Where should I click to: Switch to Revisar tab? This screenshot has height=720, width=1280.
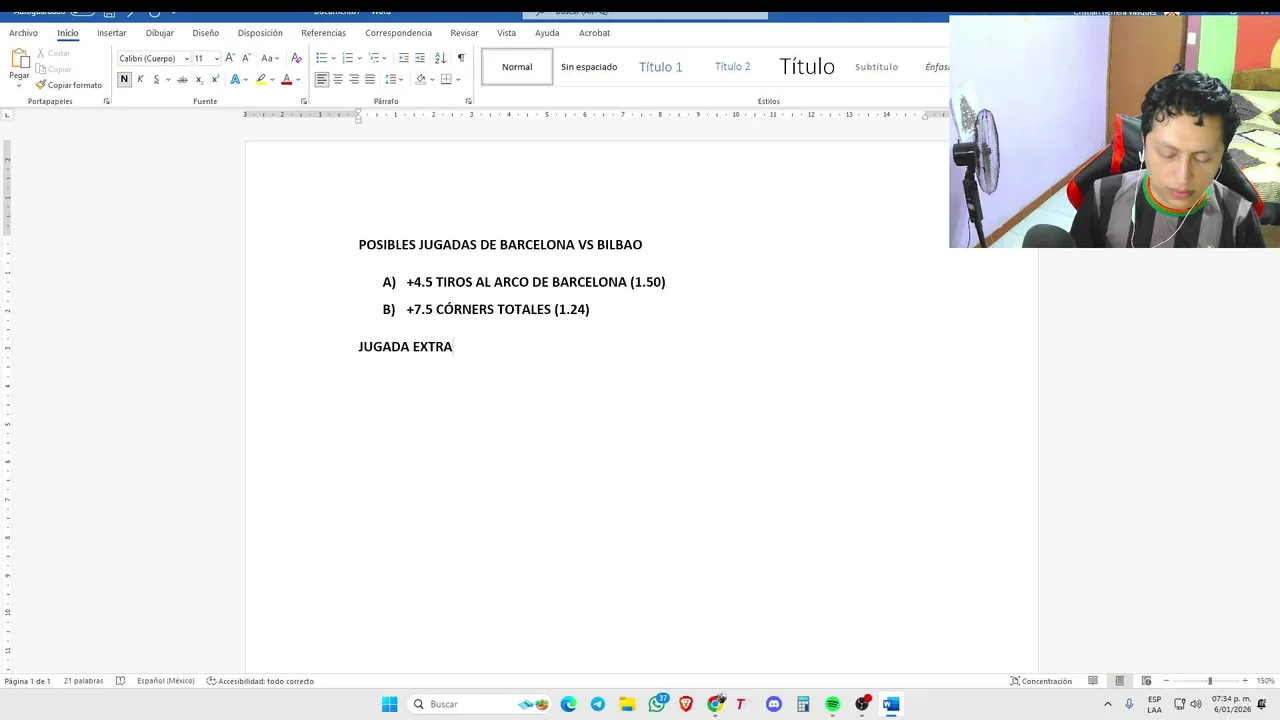click(464, 33)
